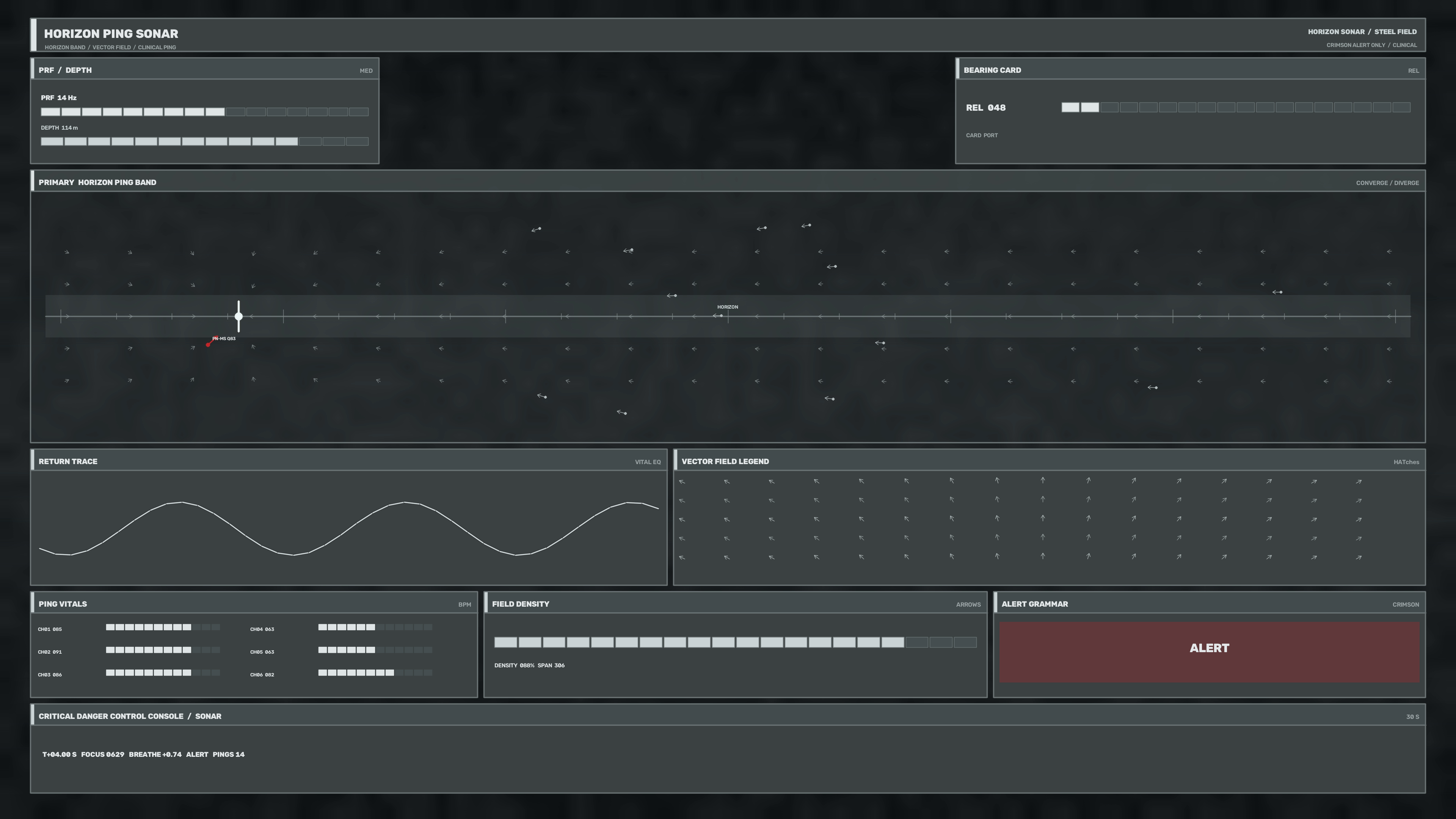This screenshot has height=819, width=1456.
Task: Click the CH04 063 level bar
Action: coord(375,628)
